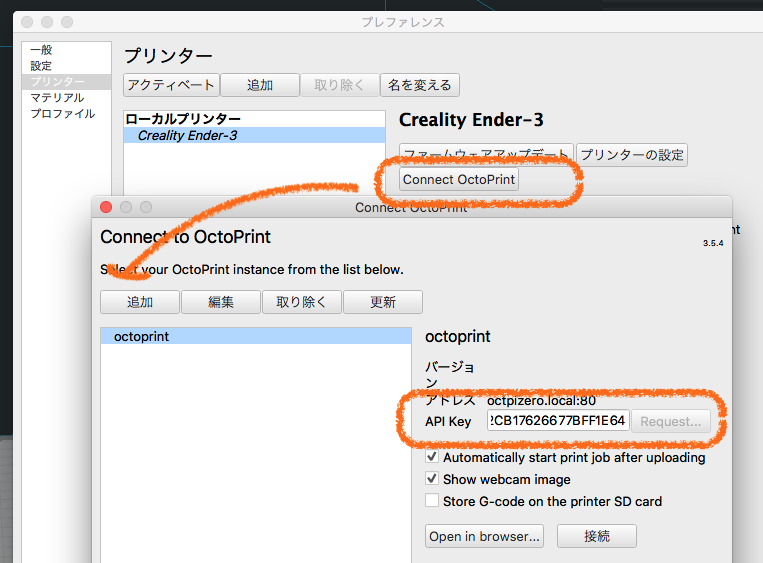The image size is (763, 563).
Task: Toggle Show webcam image checkbox
Action: point(432,479)
